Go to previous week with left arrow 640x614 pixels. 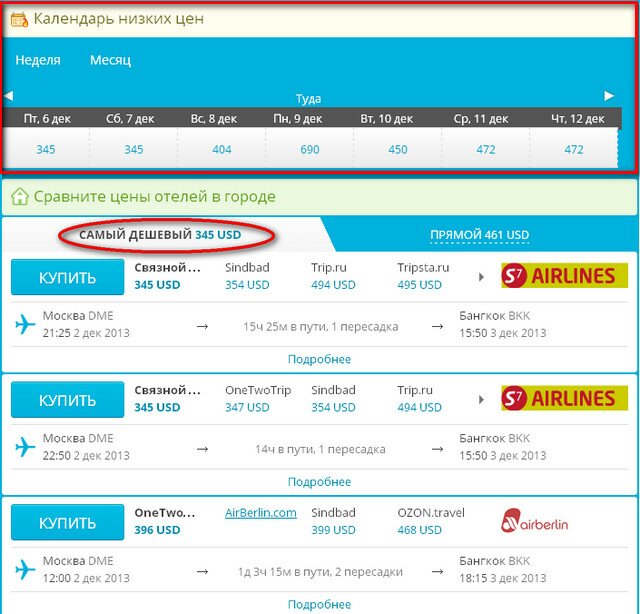9,96
